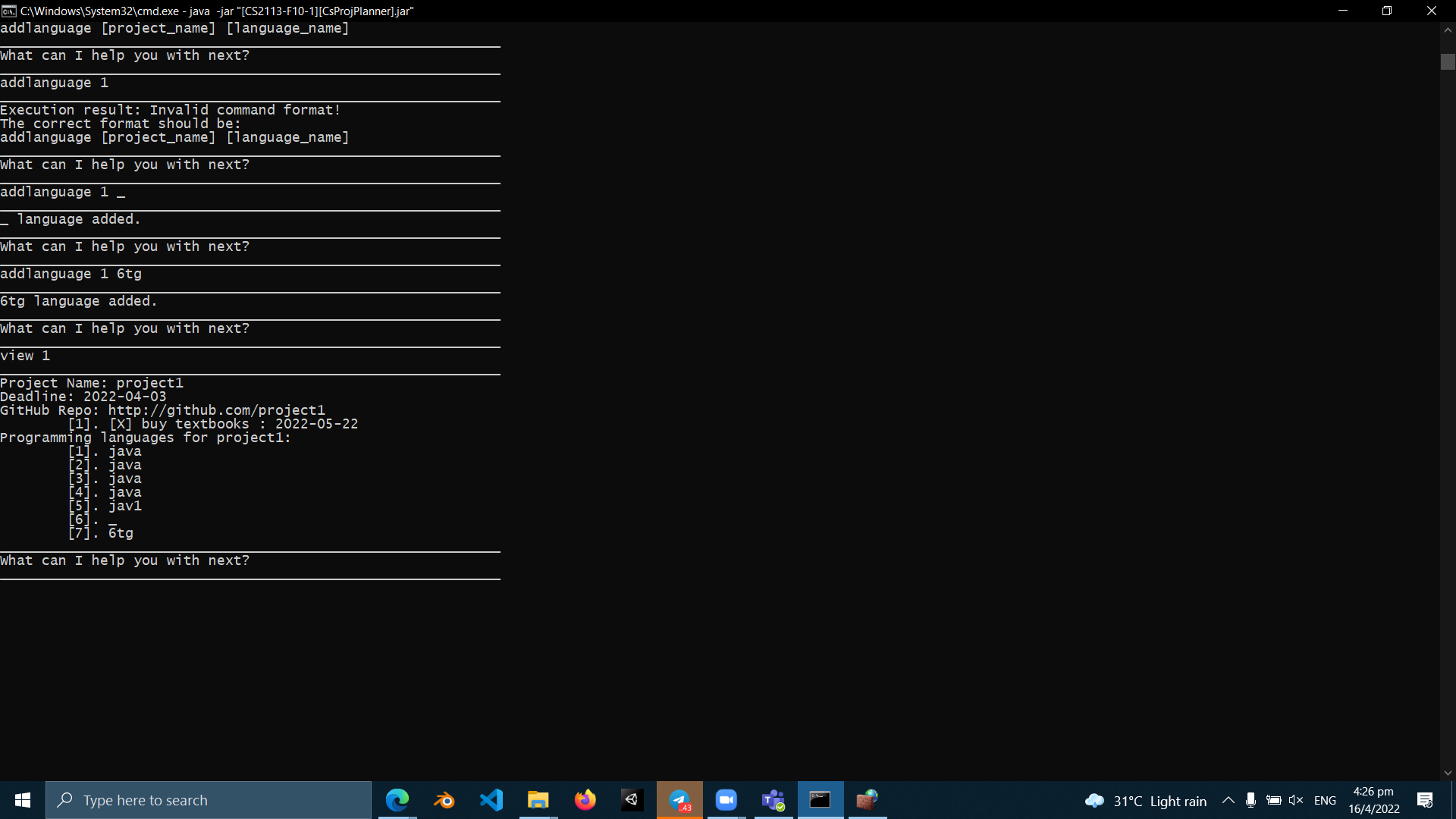Viewport: 1456px width, 819px height.
Task: Click the Type here to search box
Action: click(209, 800)
